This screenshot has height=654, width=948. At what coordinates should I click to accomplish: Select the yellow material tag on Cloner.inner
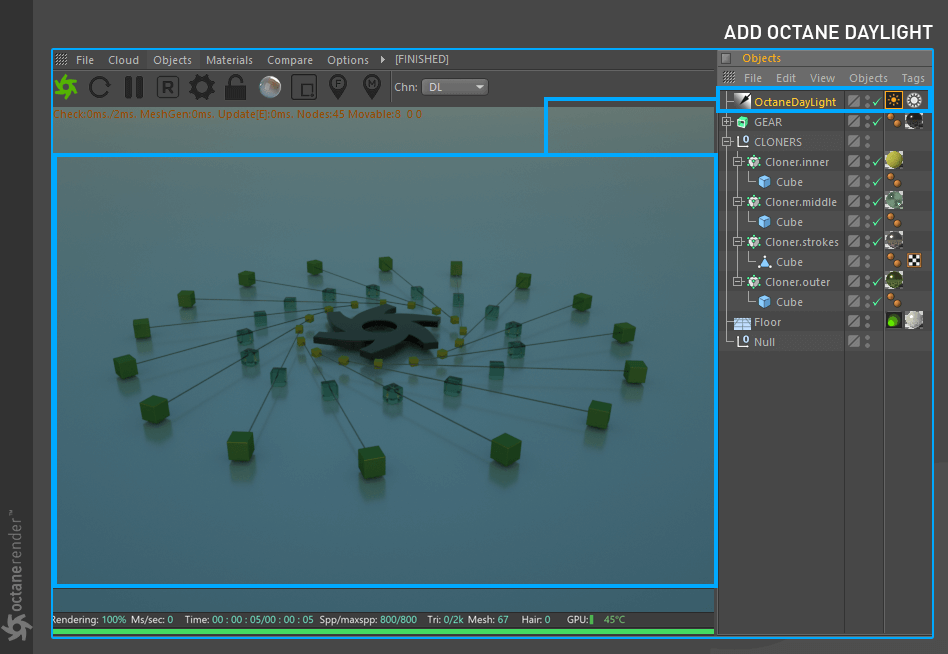tap(894, 160)
